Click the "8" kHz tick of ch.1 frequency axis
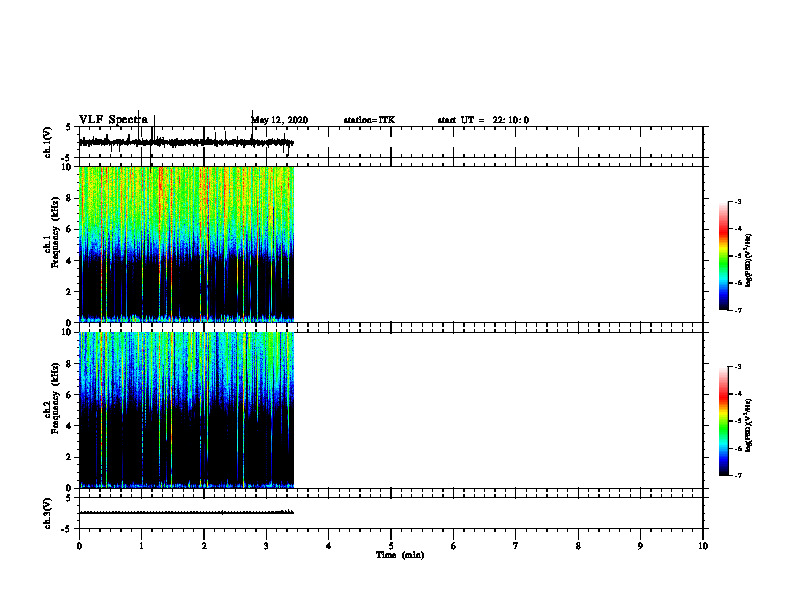 coord(69,198)
